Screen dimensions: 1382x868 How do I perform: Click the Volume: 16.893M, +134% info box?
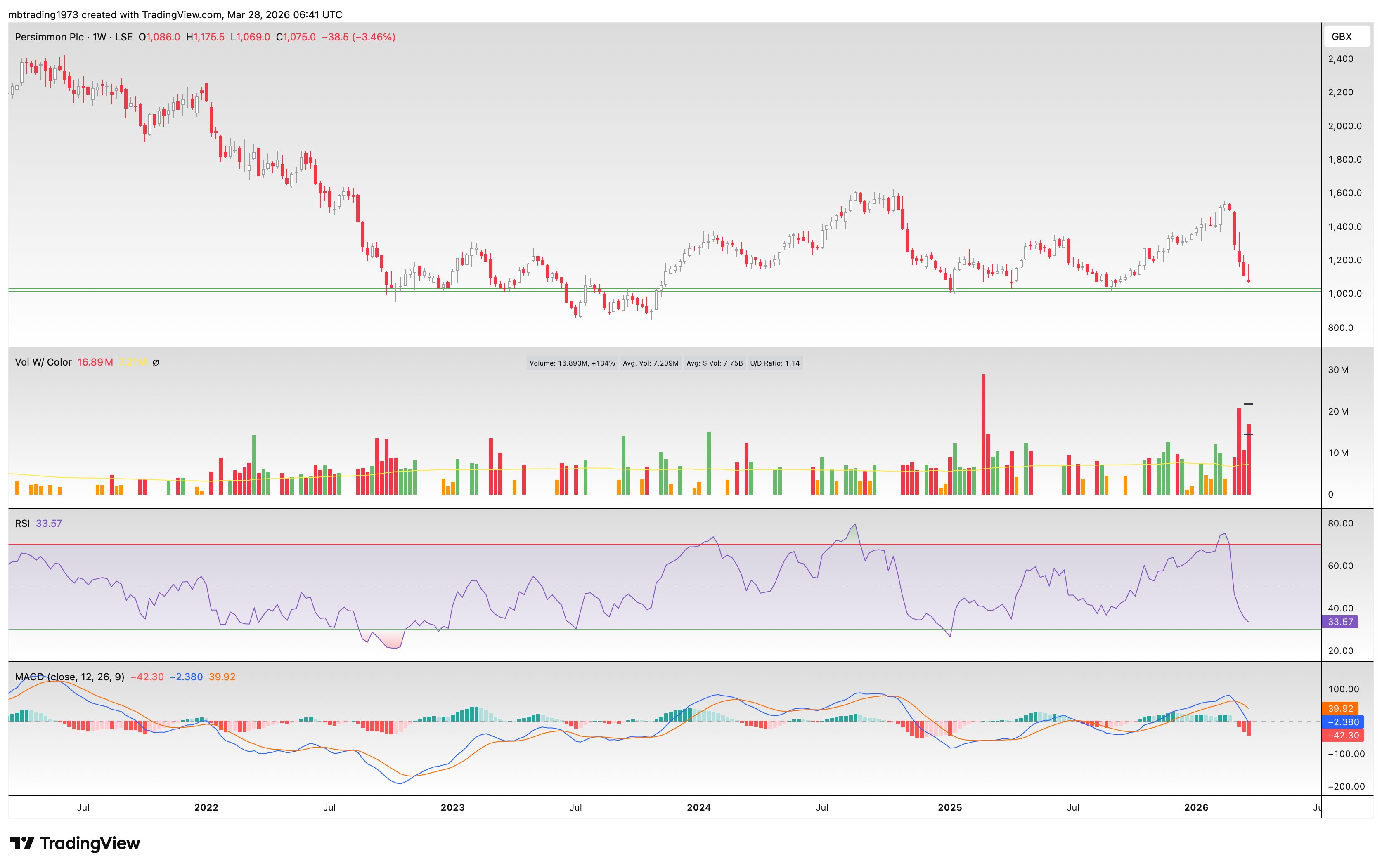pos(572,363)
